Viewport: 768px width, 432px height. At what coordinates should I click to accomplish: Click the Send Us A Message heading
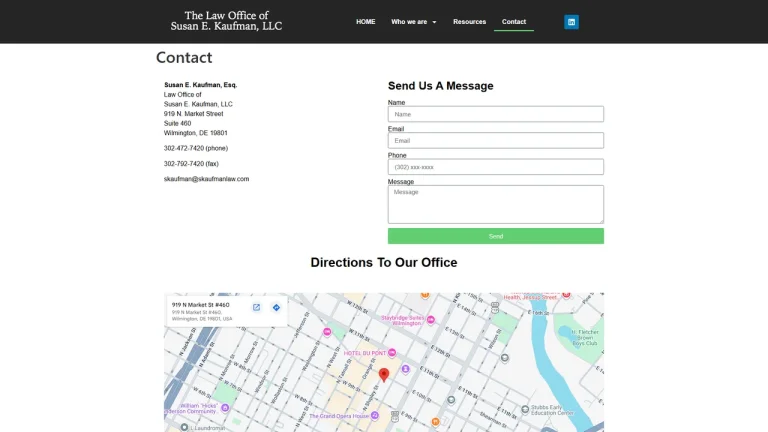click(x=440, y=86)
